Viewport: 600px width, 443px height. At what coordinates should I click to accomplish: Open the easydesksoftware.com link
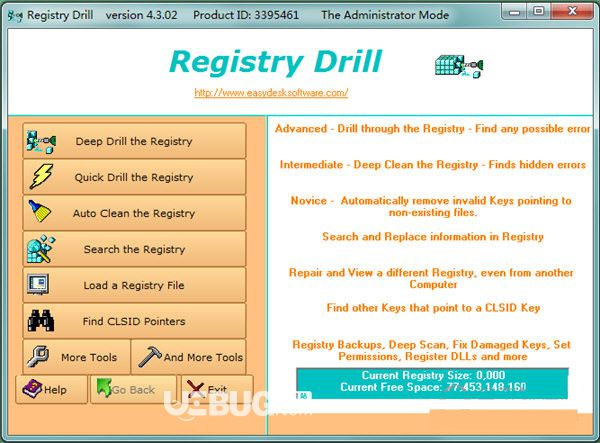tap(271, 93)
